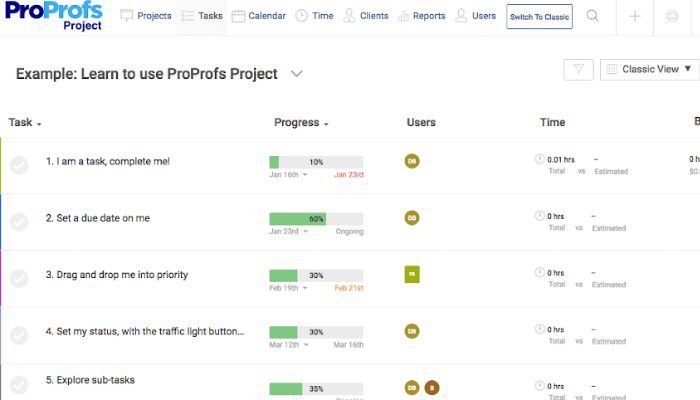Open the help lifebuoy icon
Screen dimensions: 700x400
(x=672, y=17)
